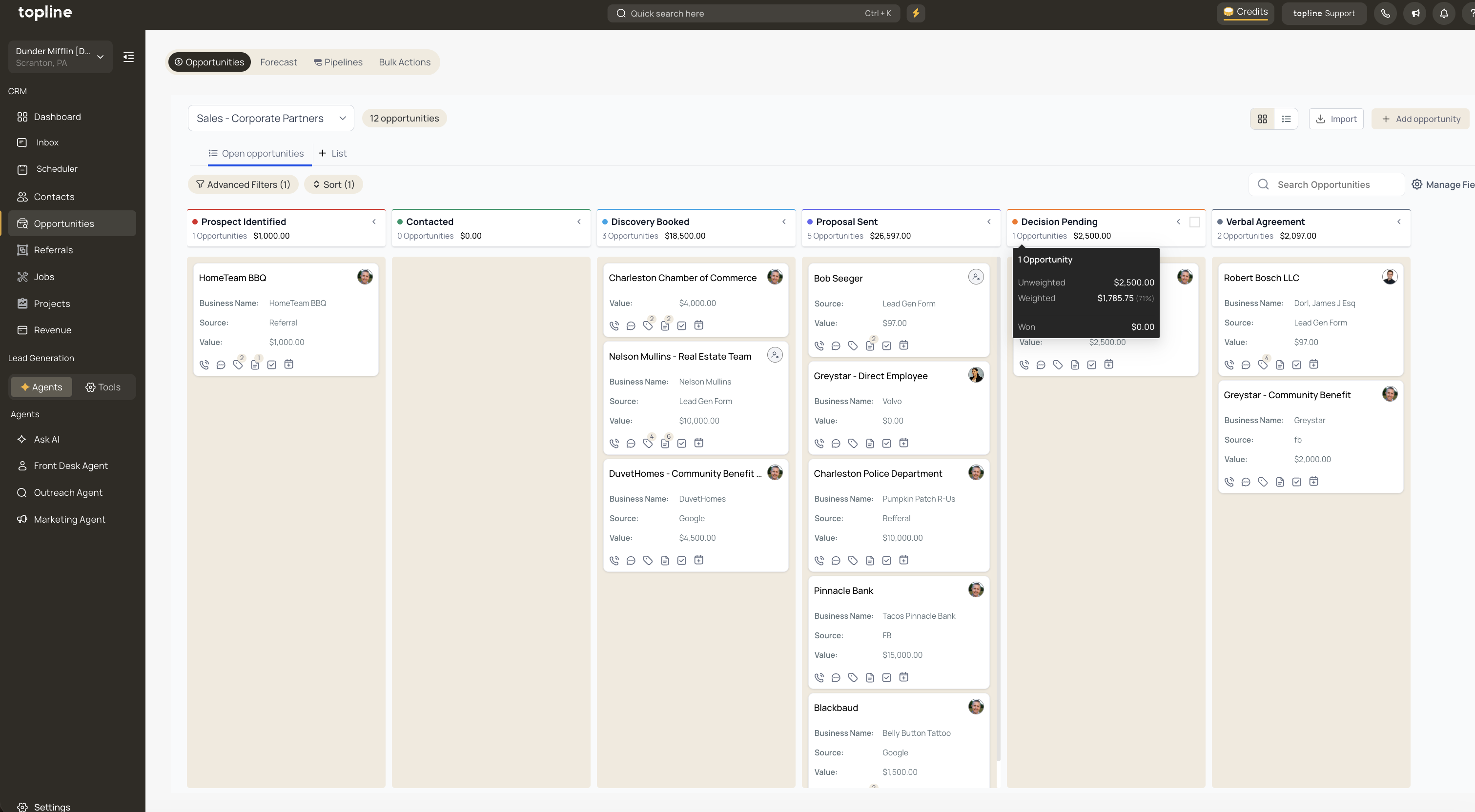The image size is (1475, 812).
Task: Collapse the Verbal Agreement column
Action: tap(1399, 222)
